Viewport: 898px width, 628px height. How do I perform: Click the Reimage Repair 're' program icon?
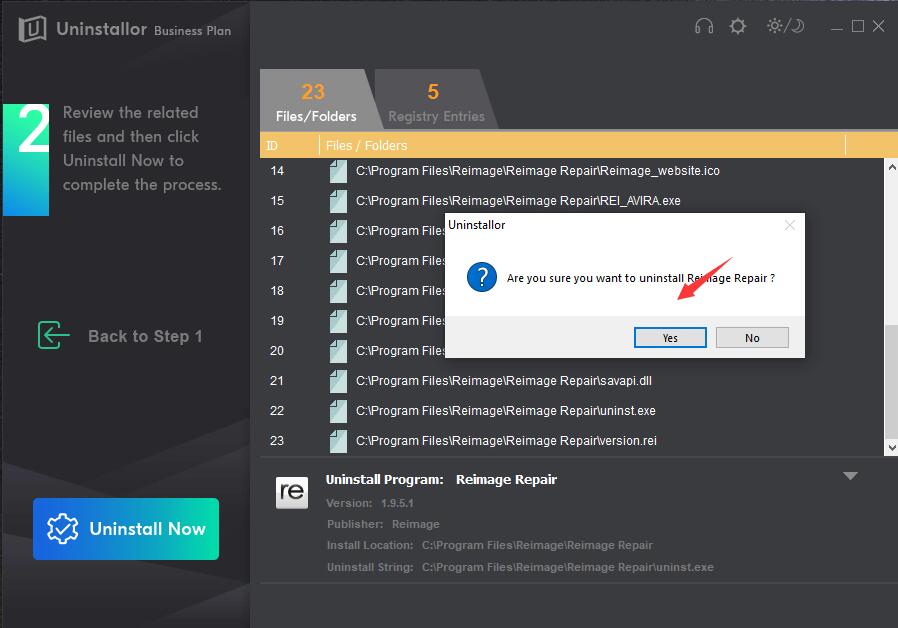(x=292, y=492)
